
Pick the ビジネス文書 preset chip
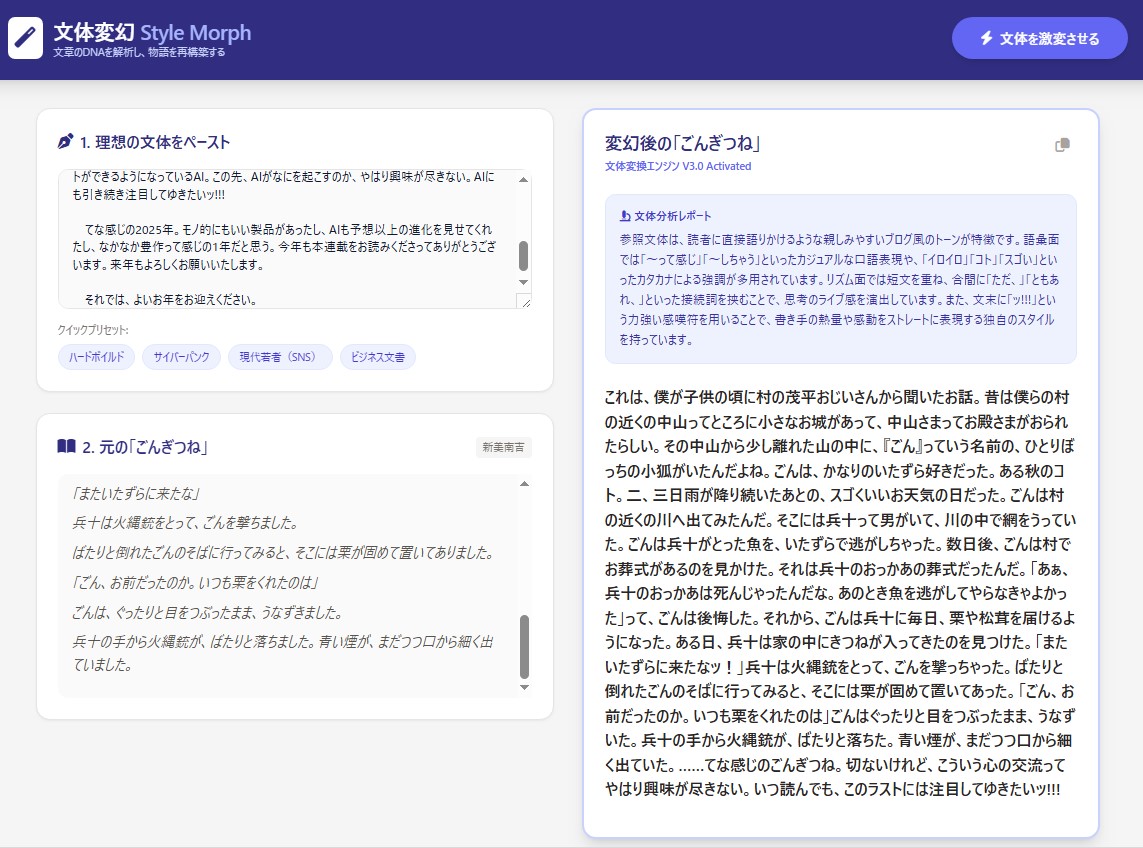tap(378, 357)
